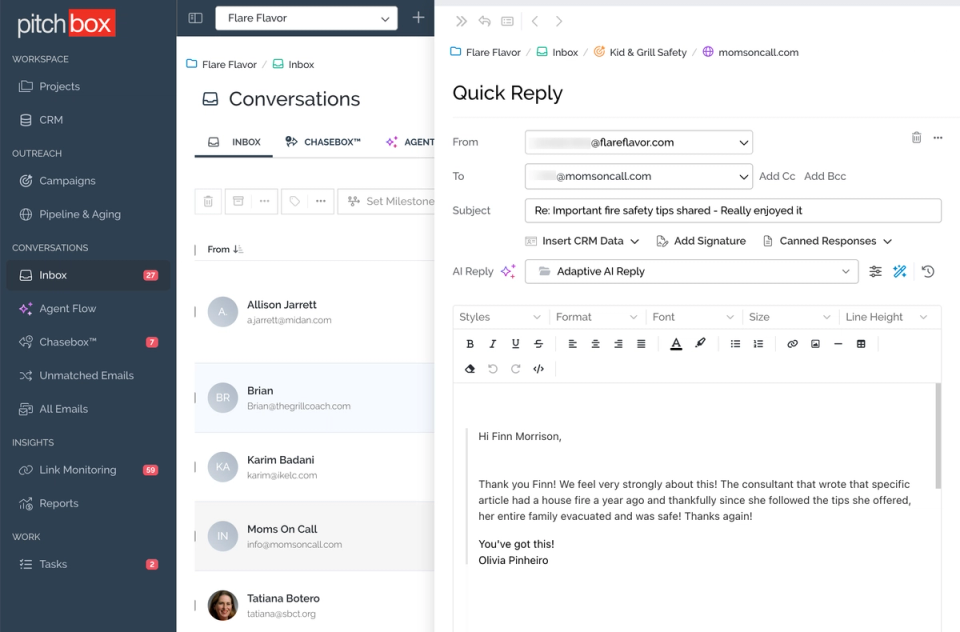Click the Subject input field

(x=733, y=211)
